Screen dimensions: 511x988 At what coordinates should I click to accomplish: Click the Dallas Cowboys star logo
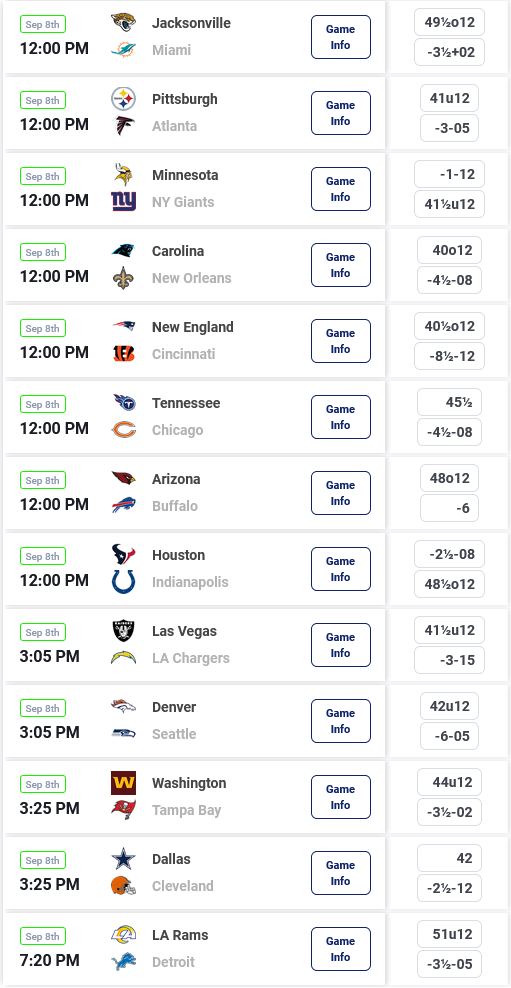pos(123,859)
